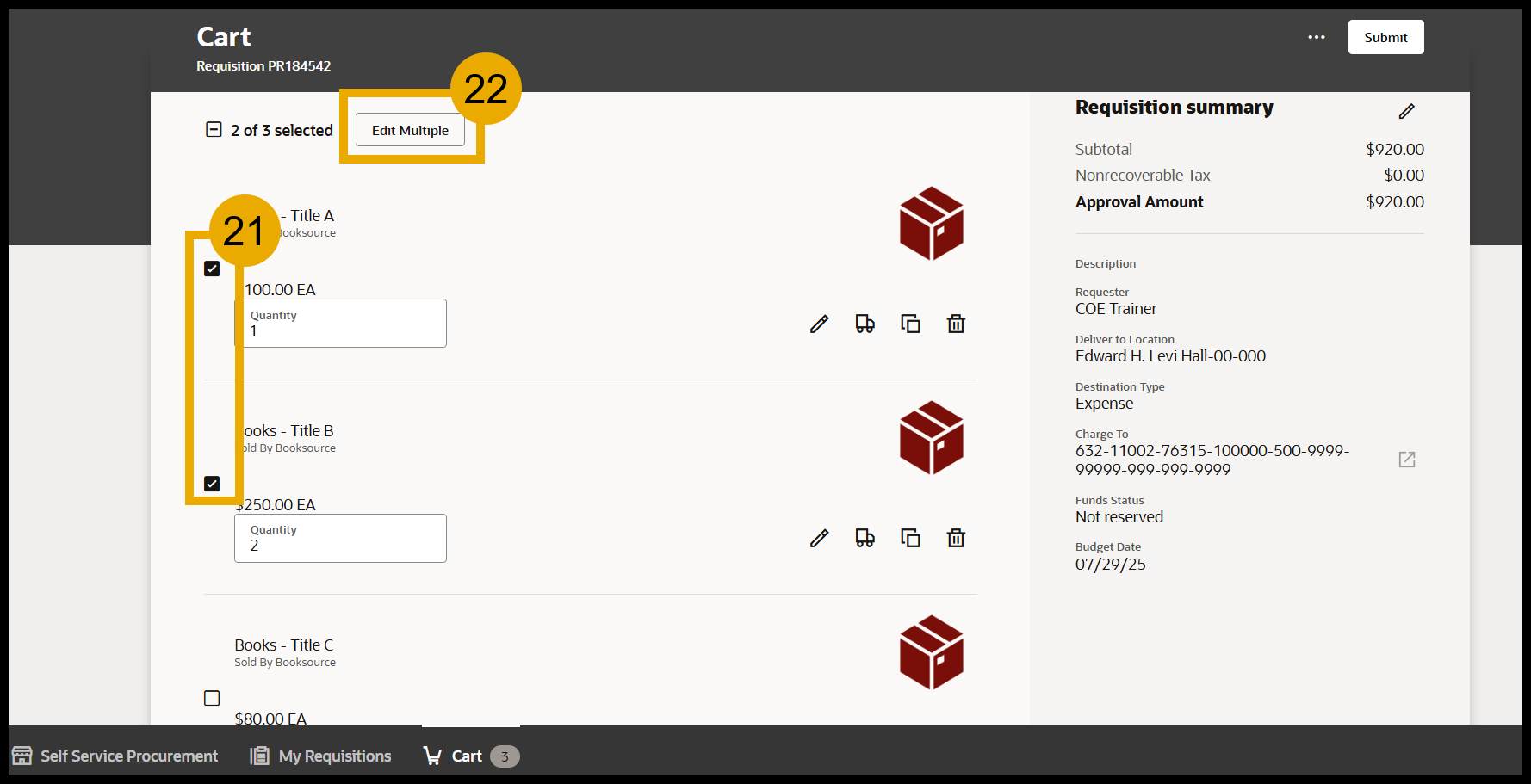Click the Quantity field for Title B
The height and width of the screenshot is (784, 1531).
click(340, 538)
